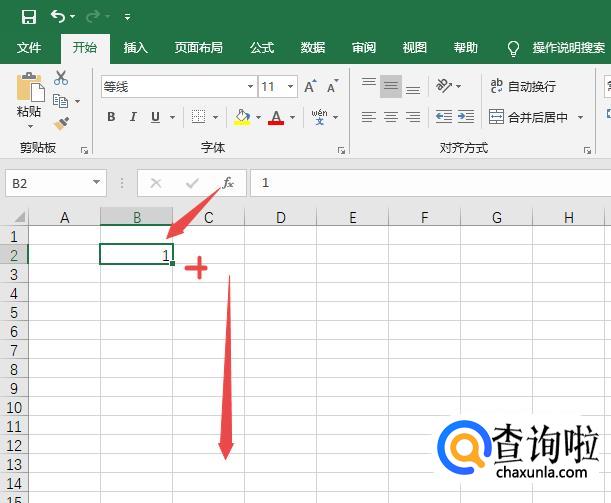The width and height of the screenshot is (611, 503).
Task: Click the 粘贴 paste icon
Action: point(30,87)
